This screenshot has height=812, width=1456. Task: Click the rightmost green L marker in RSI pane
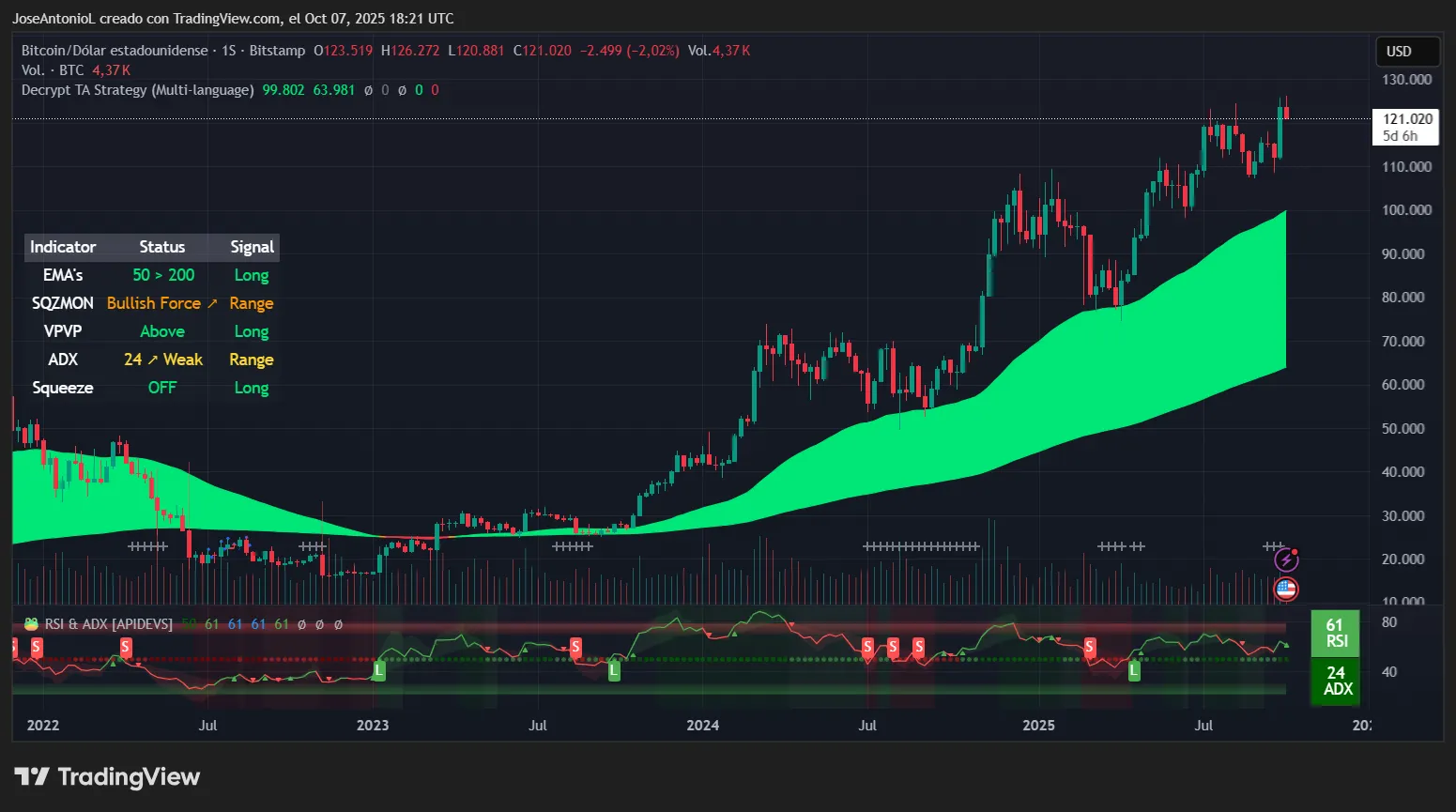coord(1134,670)
